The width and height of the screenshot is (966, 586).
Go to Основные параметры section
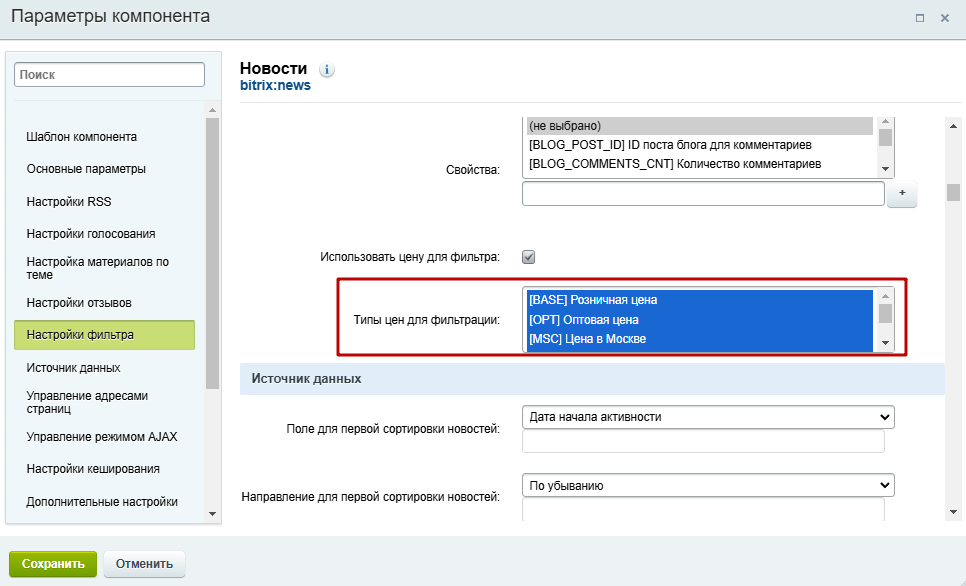pos(86,169)
